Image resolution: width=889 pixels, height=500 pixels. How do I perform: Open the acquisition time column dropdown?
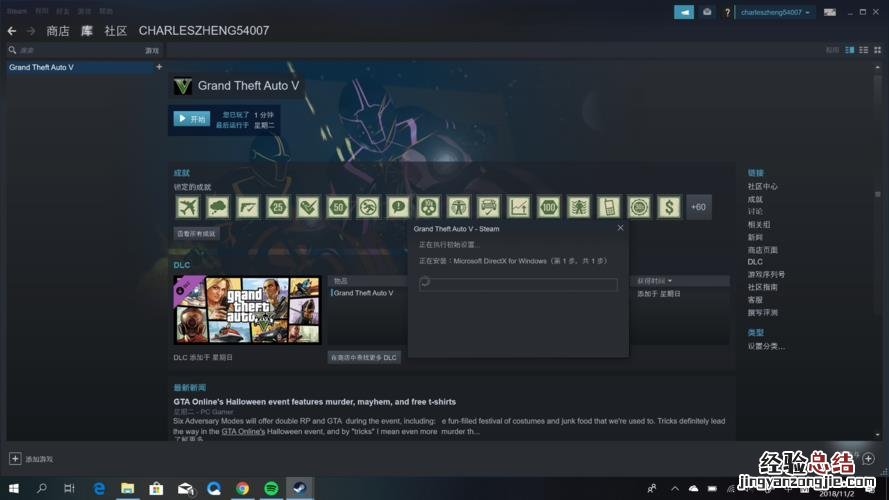click(x=654, y=281)
